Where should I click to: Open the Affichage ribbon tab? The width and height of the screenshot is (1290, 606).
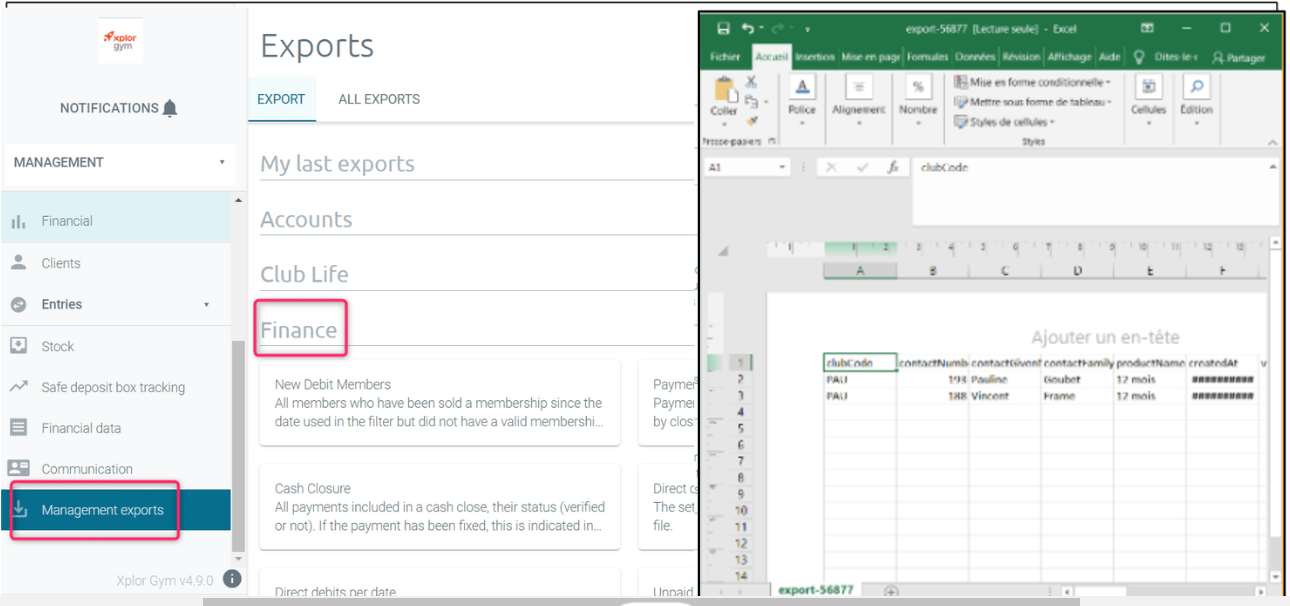1070,57
